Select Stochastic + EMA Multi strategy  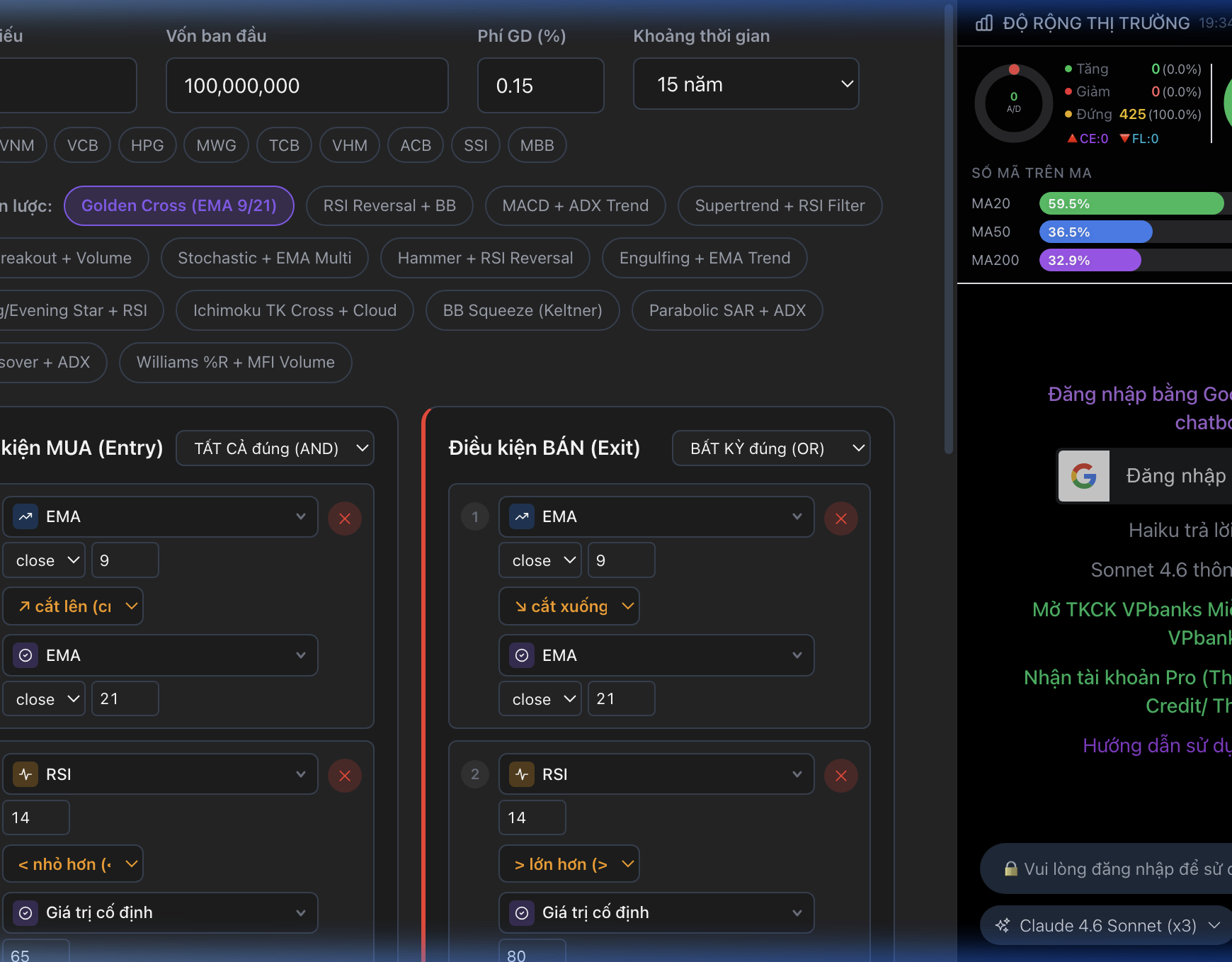pyautogui.click(x=265, y=258)
